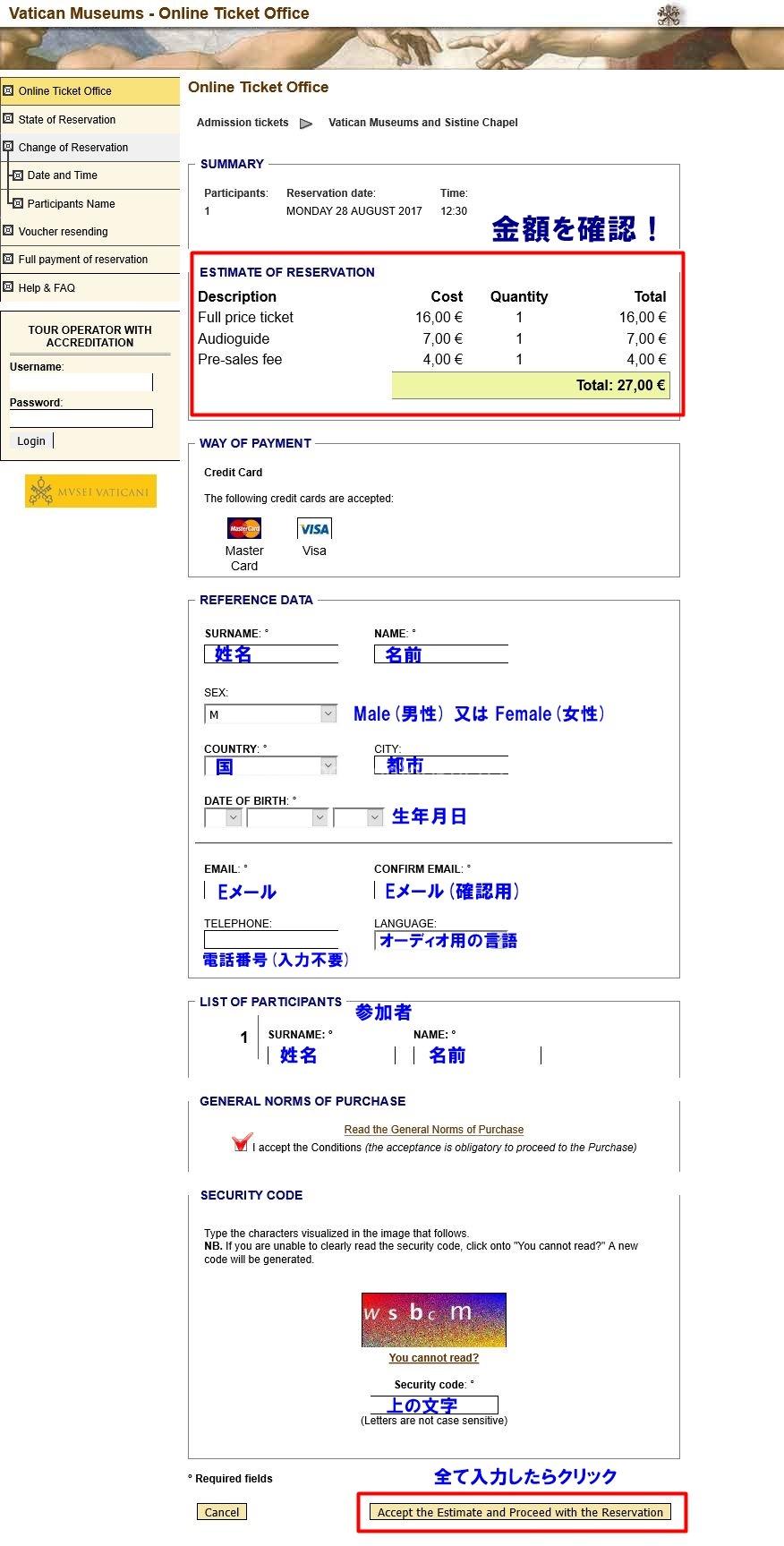This screenshot has height=1546, width=784.
Task: Click the bullet icon beside Participants Name
Action: 17,203
